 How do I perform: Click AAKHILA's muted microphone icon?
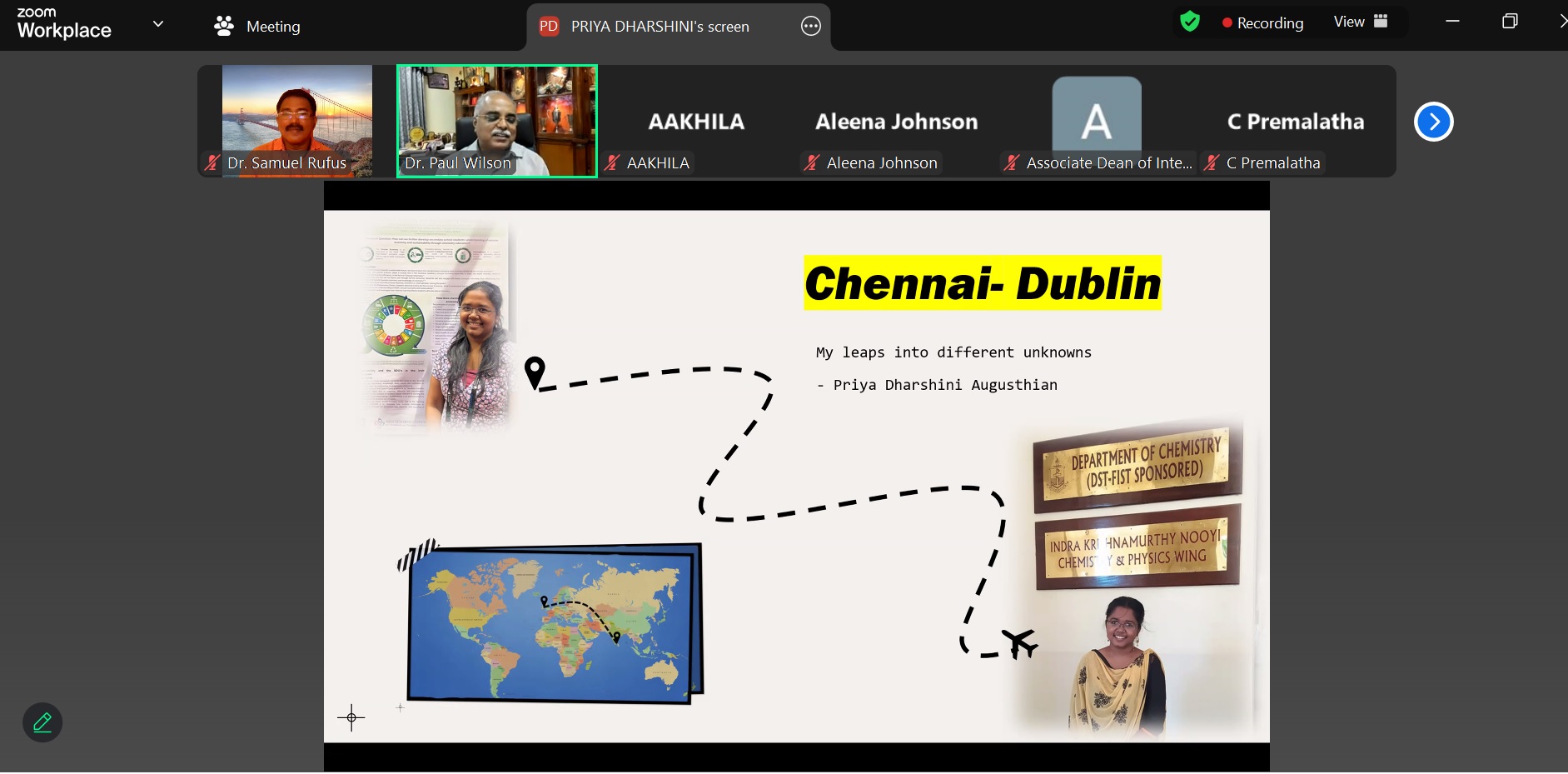[612, 163]
